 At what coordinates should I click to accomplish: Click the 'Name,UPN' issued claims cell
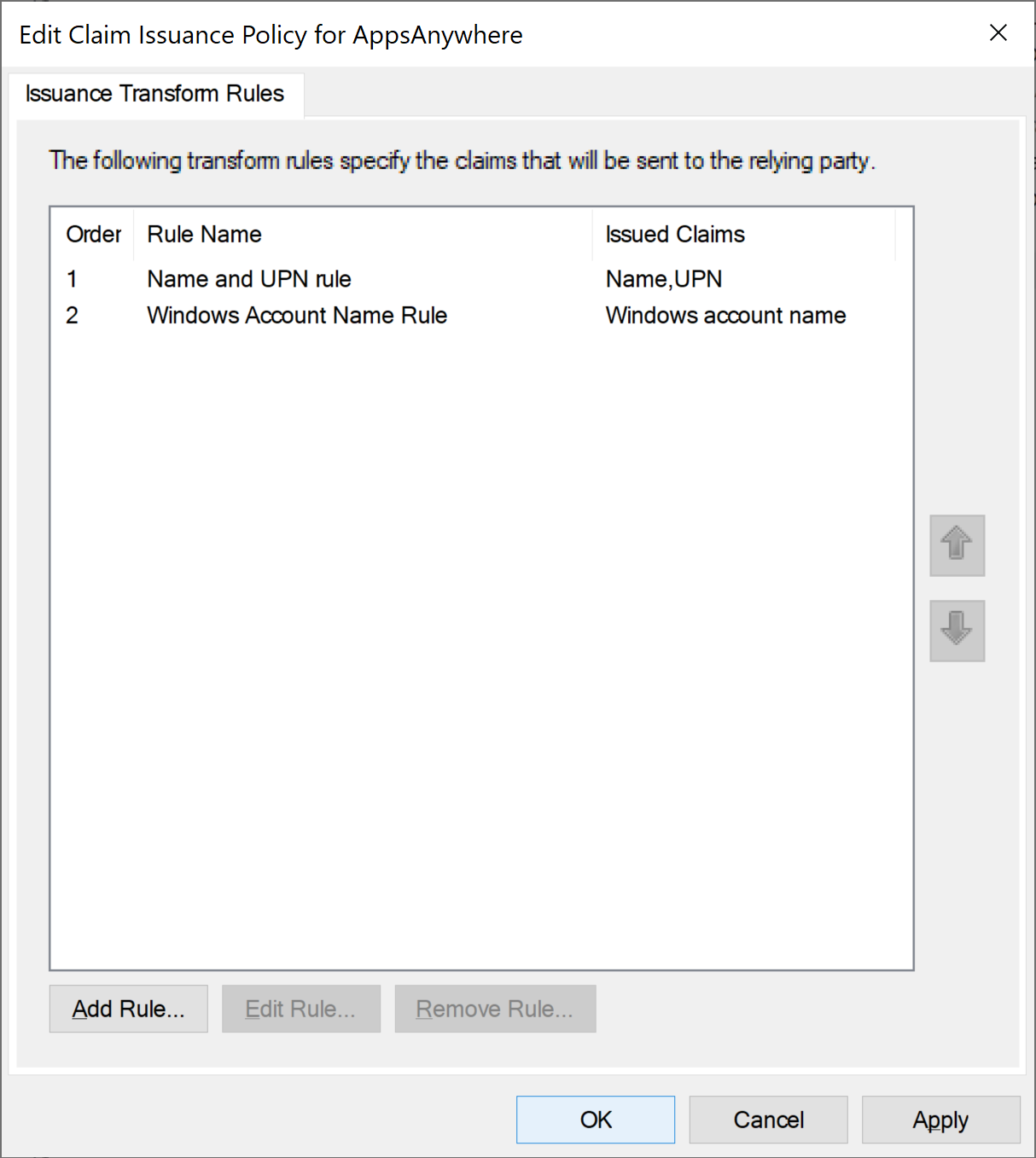tap(664, 279)
